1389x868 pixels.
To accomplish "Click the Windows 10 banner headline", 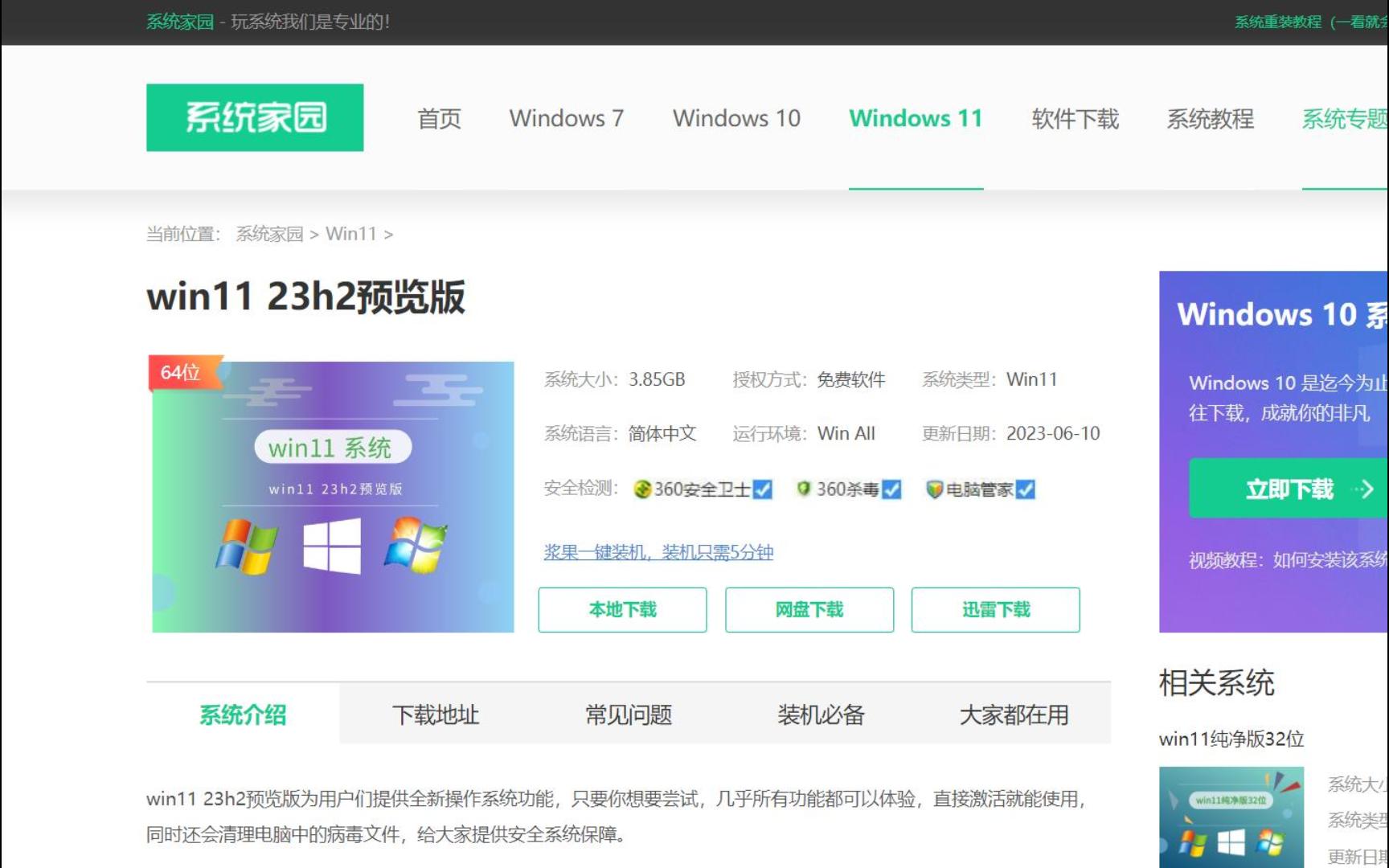I will point(1282,314).
